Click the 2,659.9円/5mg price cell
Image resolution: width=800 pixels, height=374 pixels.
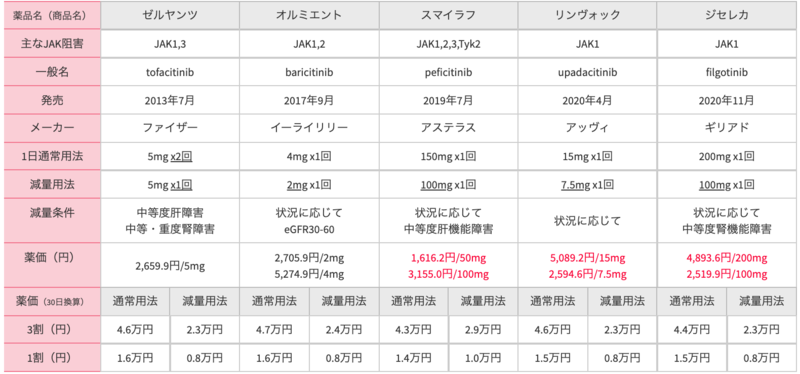click(170, 266)
